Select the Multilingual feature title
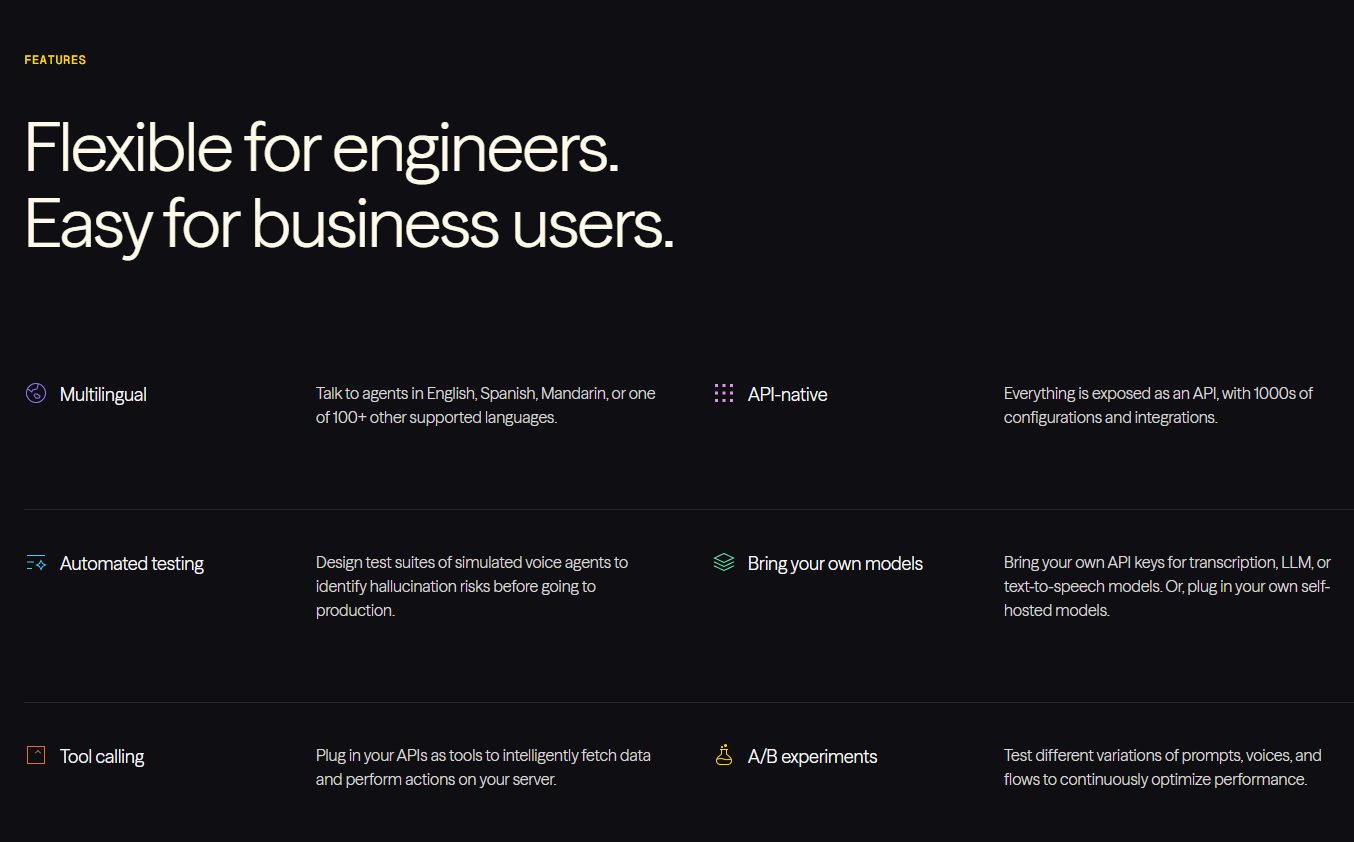Screen dimensions: 1354x842 click(x=103, y=395)
